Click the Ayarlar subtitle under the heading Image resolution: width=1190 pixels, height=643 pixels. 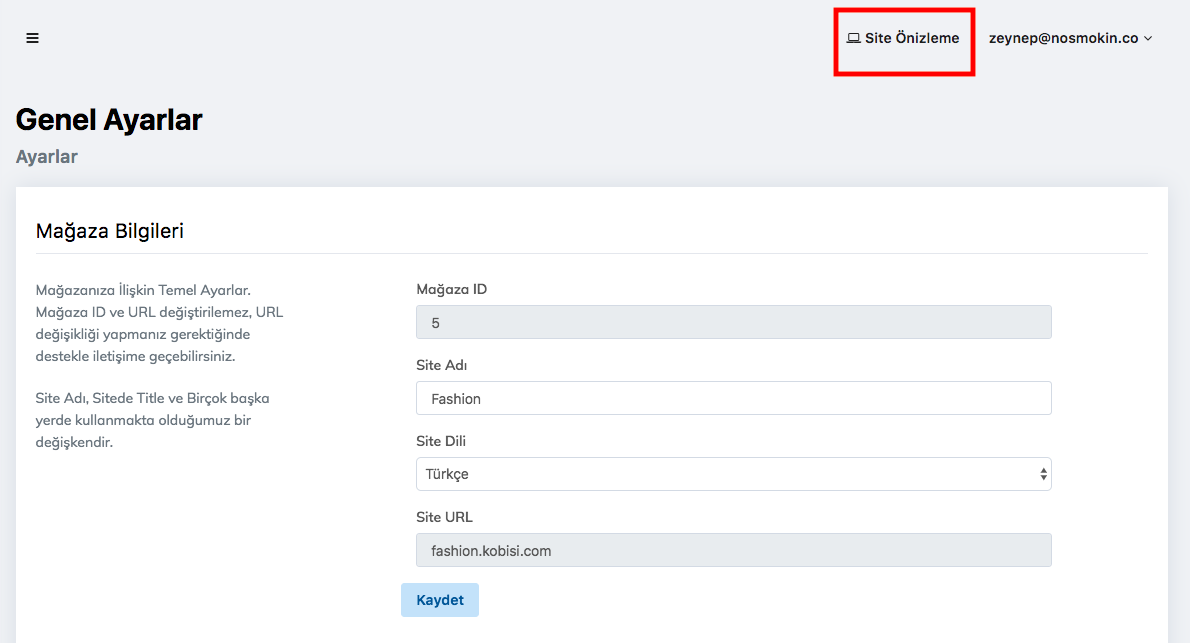pyautogui.click(x=47, y=157)
